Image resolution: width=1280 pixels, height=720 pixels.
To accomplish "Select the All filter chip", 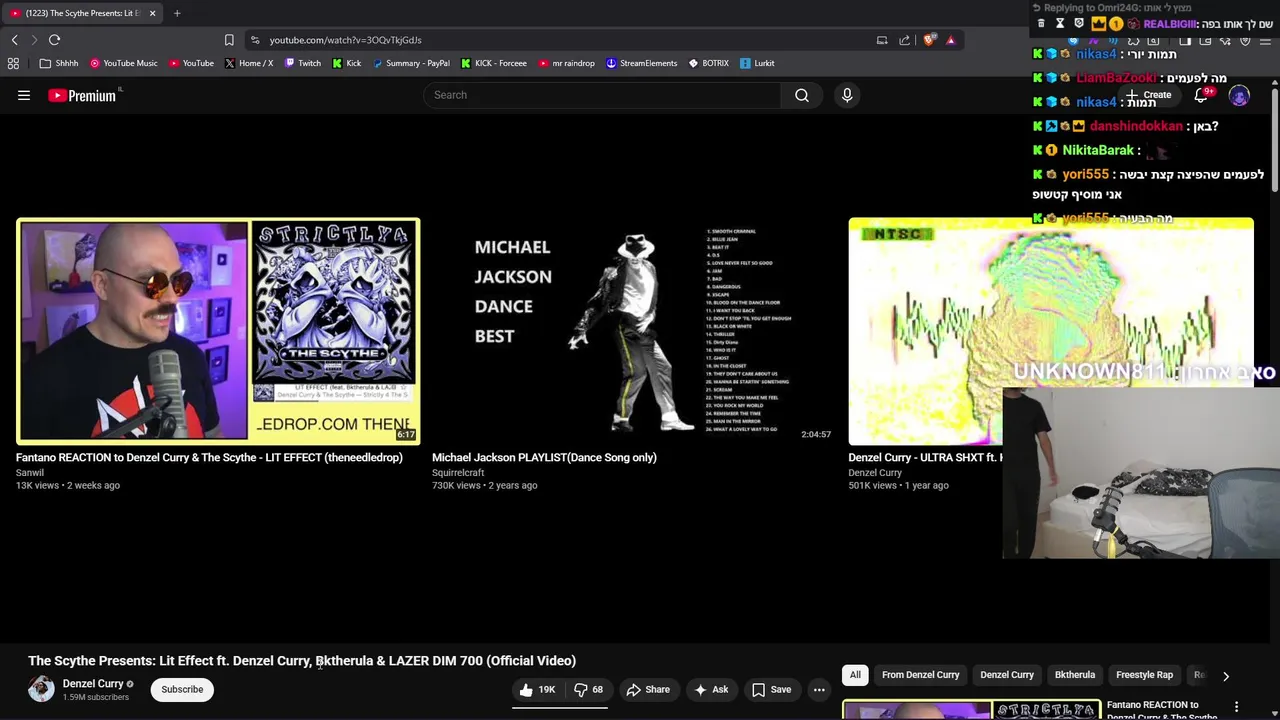I will pyautogui.click(x=855, y=675).
